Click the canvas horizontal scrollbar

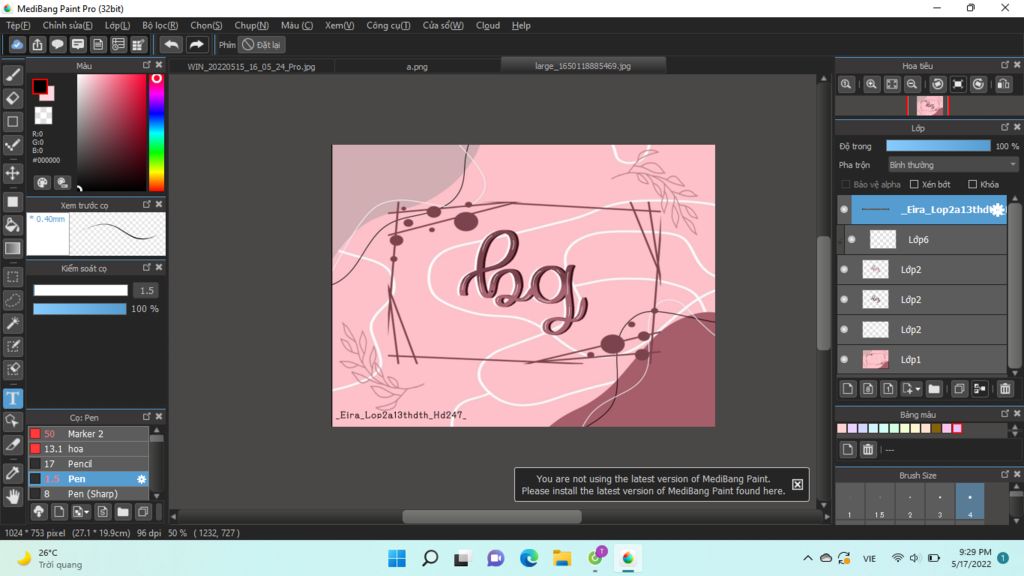point(491,517)
